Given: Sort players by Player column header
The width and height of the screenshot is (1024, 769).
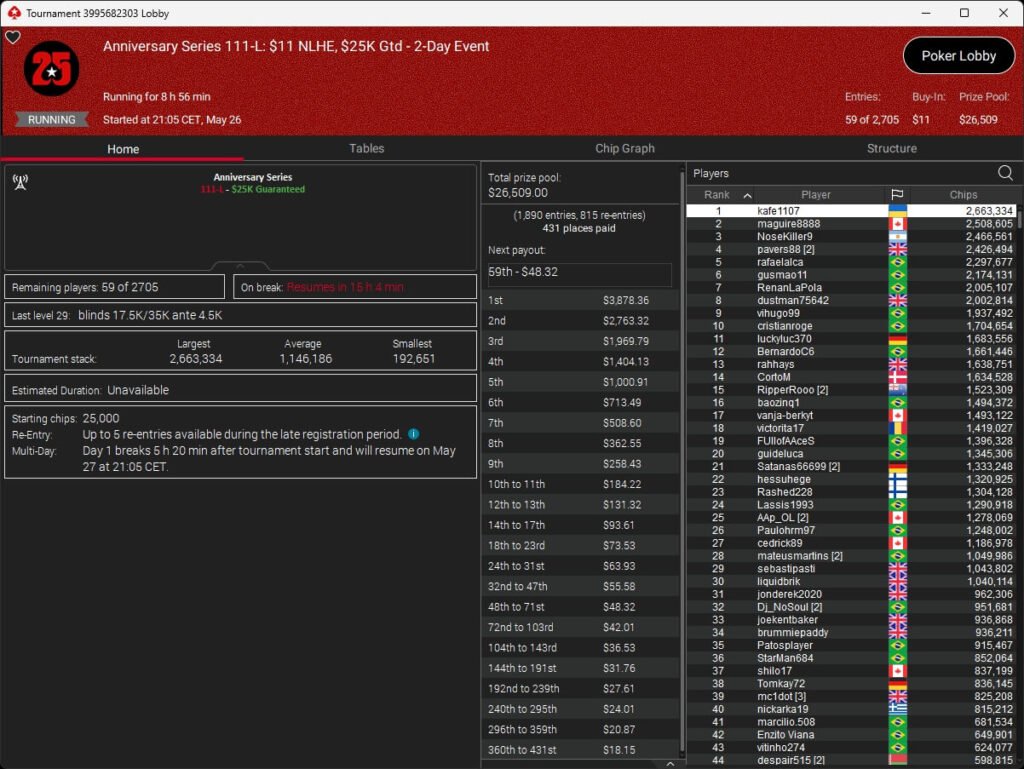Looking at the screenshot, I should click(x=816, y=195).
